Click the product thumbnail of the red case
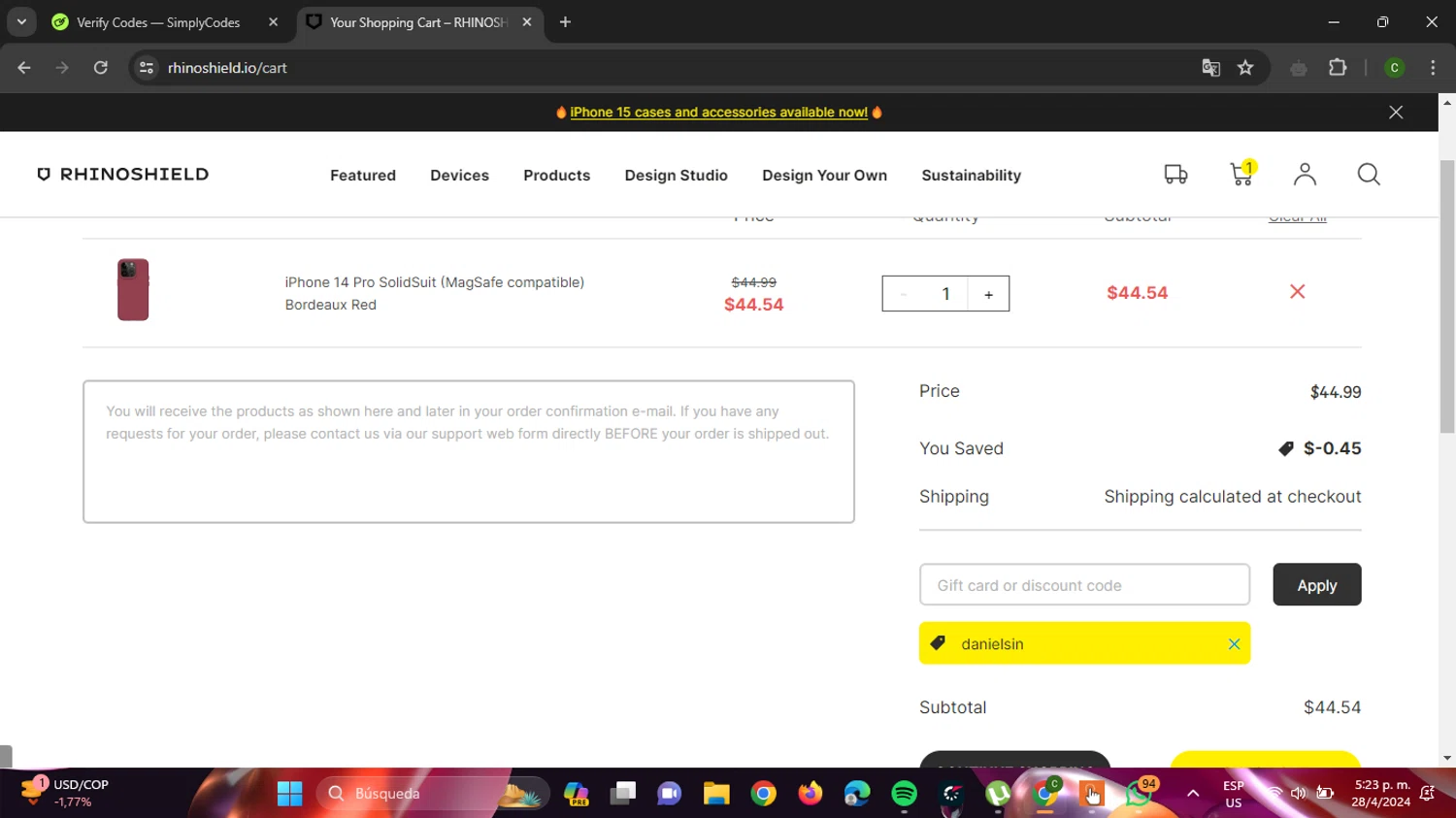1456x818 pixels. point(133,289)
